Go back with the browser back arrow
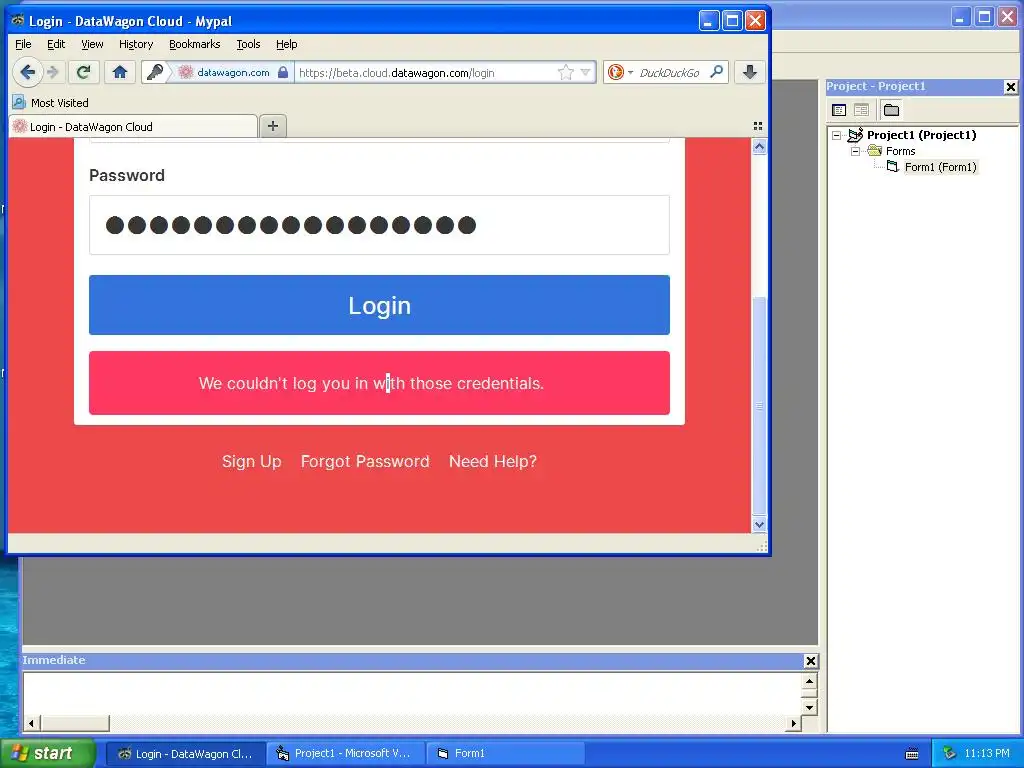The height and width of the screenshot is (768, 1024). (27, 72)
